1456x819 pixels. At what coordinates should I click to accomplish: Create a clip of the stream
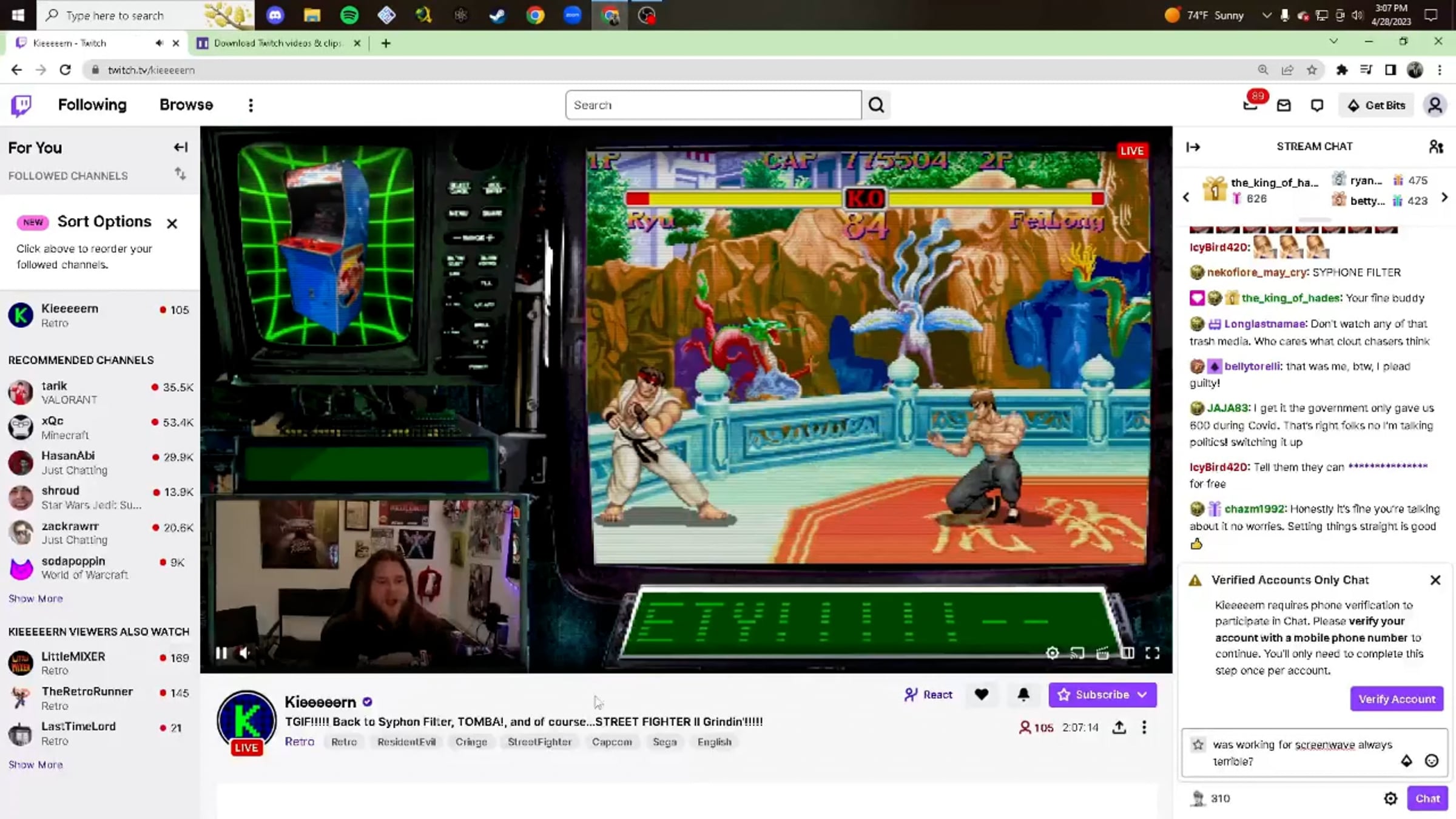tap(1102, 653)
